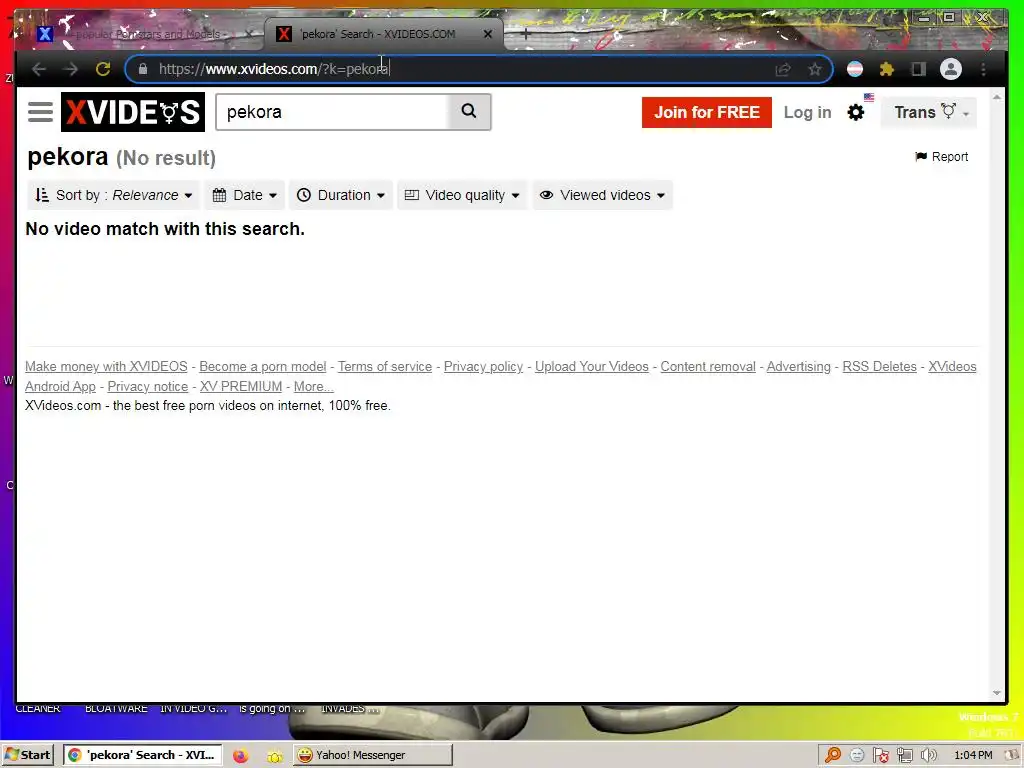1024x768 pixels.
Task: Click the orange magnifier tray icon
Action: click(x=833, y=756)
